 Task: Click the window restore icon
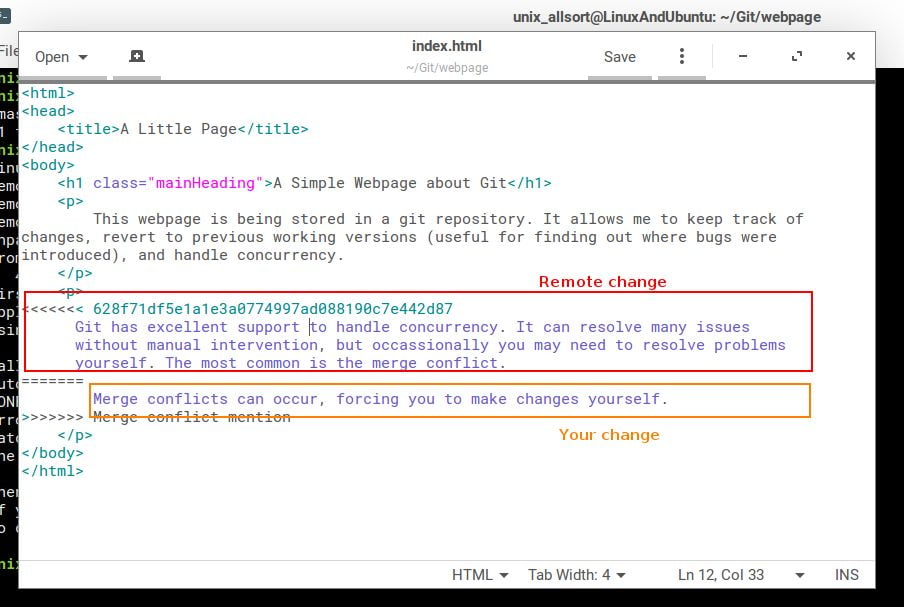click(797, 57)
